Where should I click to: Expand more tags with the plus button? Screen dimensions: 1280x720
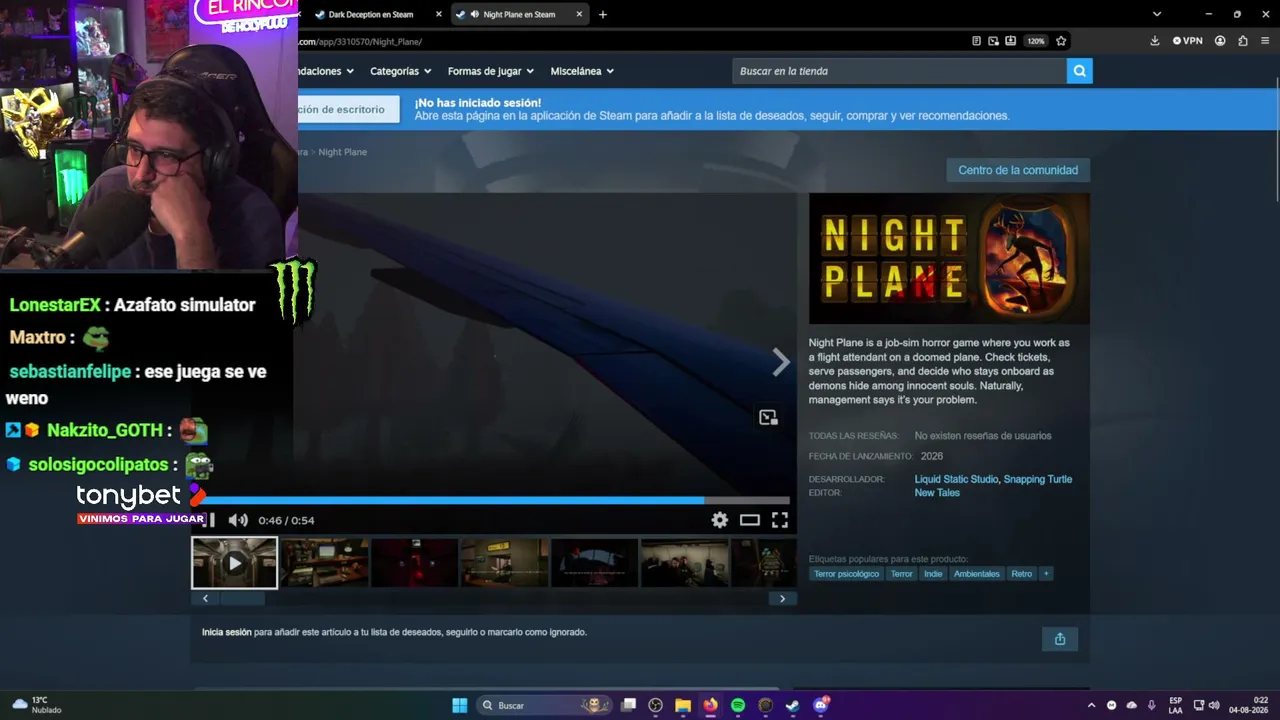point(1046,574)
